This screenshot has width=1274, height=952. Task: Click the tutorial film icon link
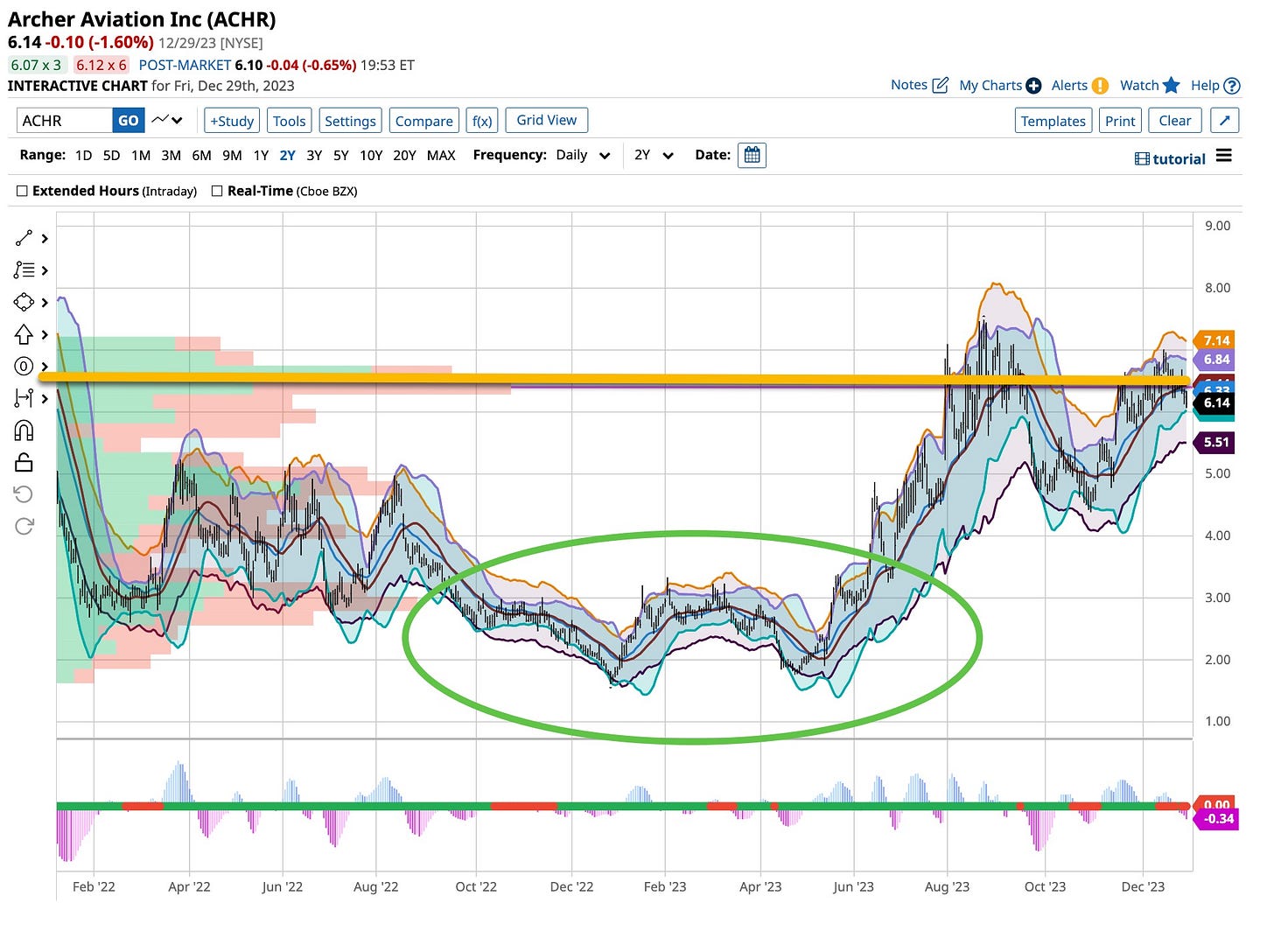click(x=1170, y=159)
